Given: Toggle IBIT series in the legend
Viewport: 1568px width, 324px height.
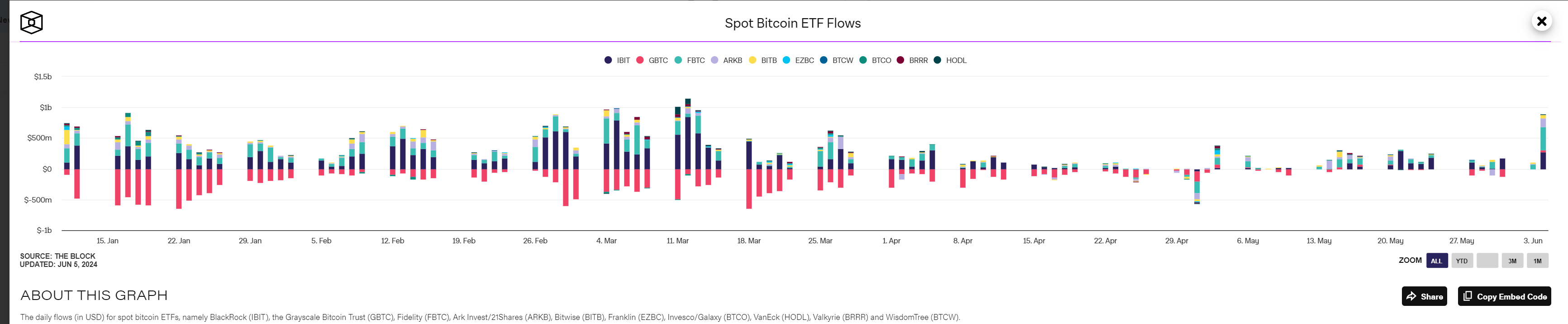Looking at the screenshot, I should (x=617, y=60).
